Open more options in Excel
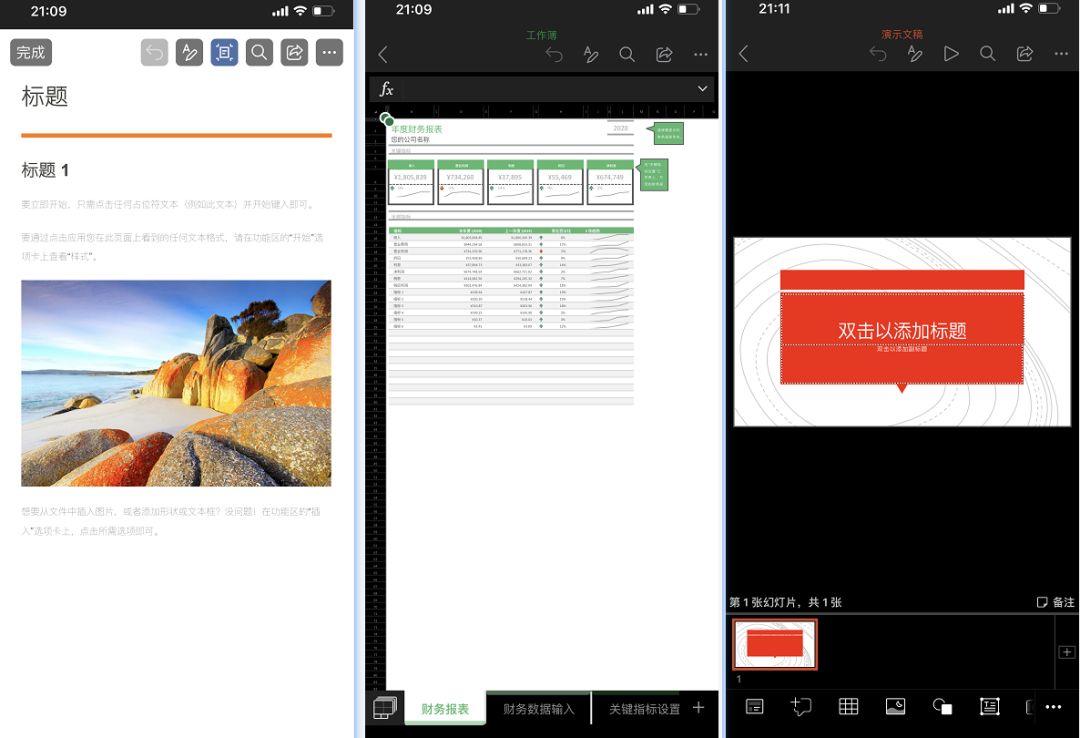Viewport: 1080px width, 738px height. [700, 54]
